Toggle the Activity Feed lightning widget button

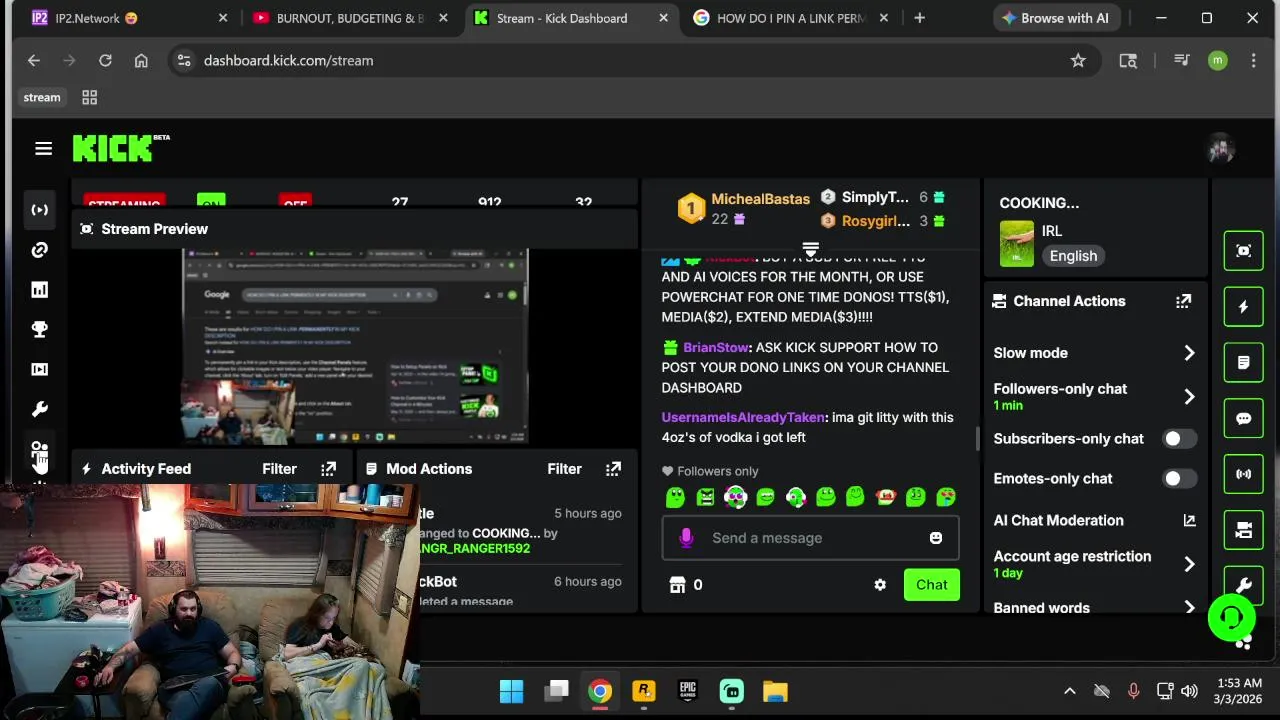click(x=1244, y=307)
